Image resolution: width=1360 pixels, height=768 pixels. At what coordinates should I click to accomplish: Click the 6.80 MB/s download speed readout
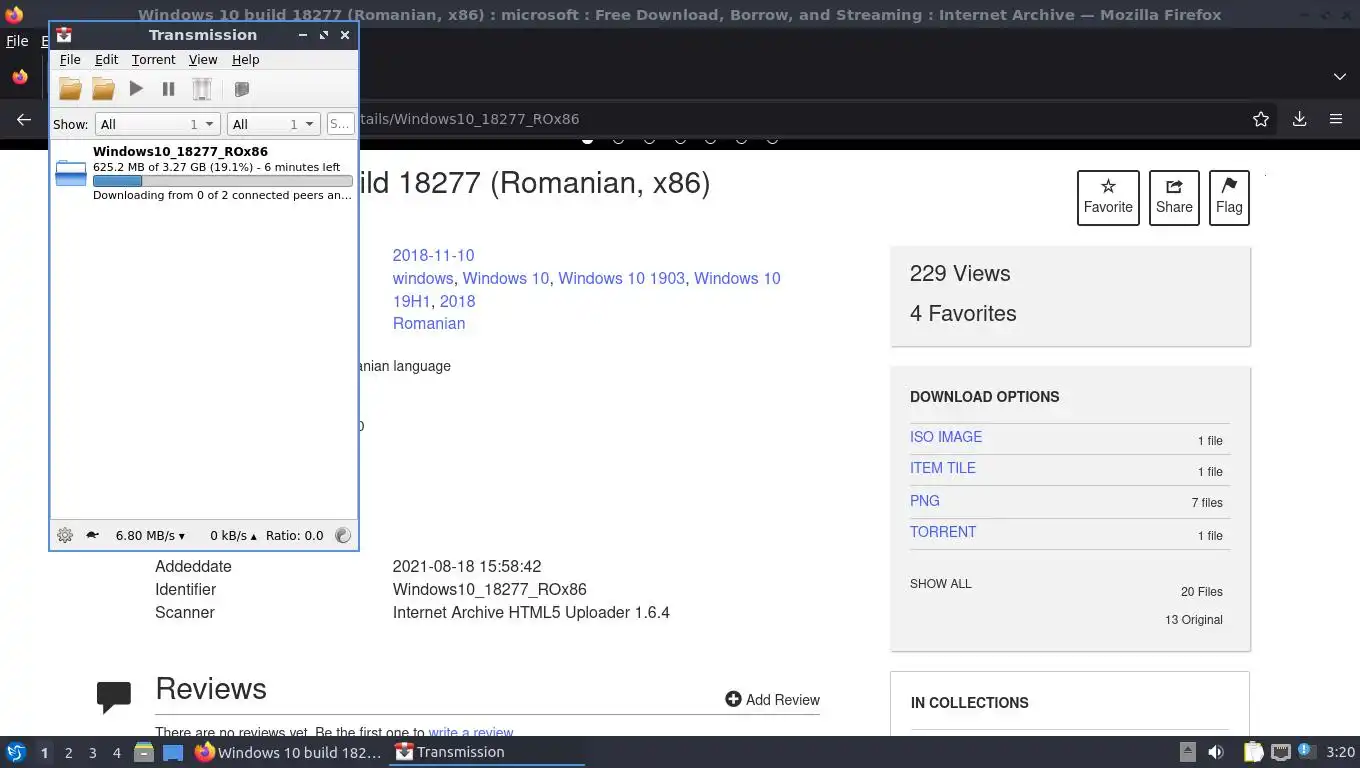[x=150, y=535]
